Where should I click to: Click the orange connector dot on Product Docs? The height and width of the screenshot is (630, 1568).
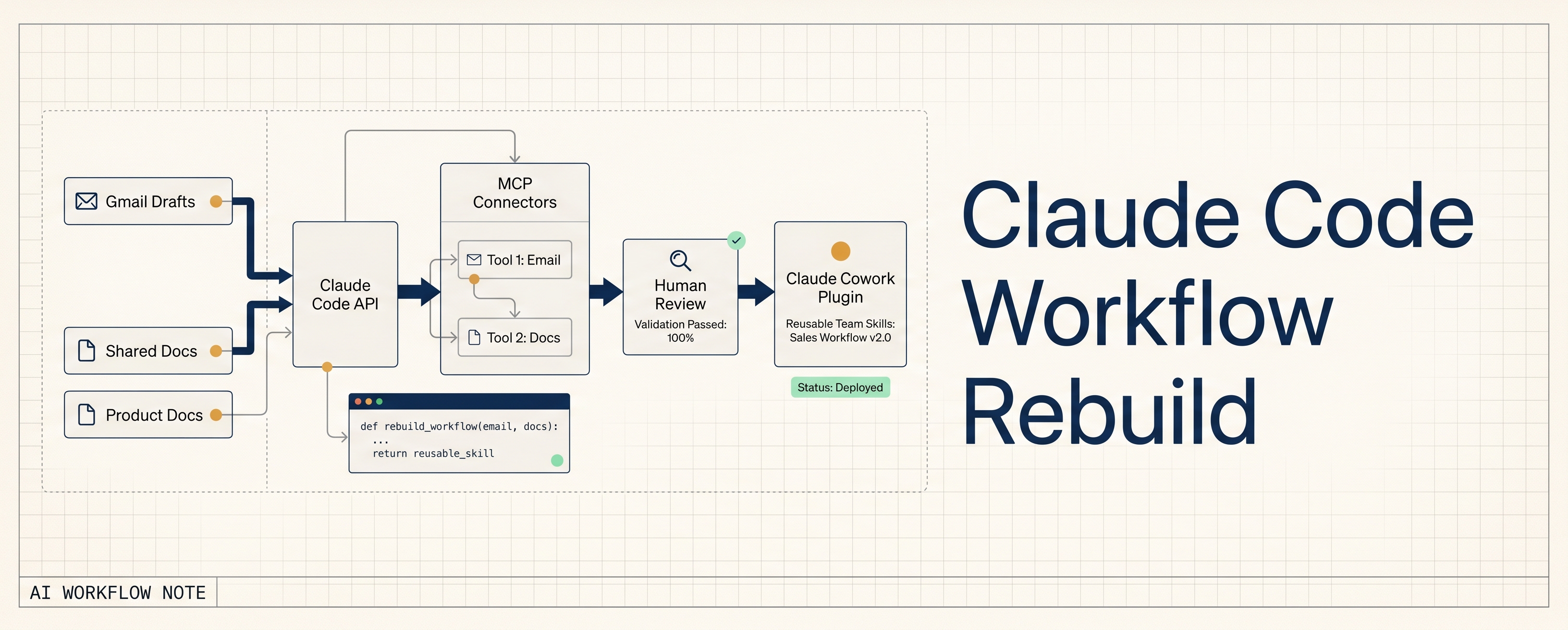pos(216,415)
